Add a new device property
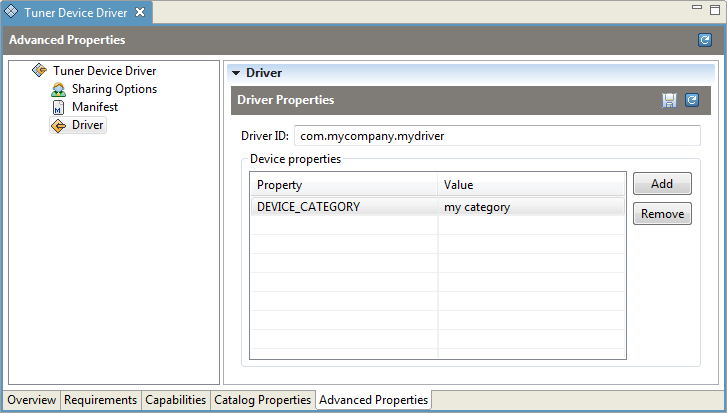Image resolution: width=727 pixels, height=413 pixels. click(x=662, y=184)
